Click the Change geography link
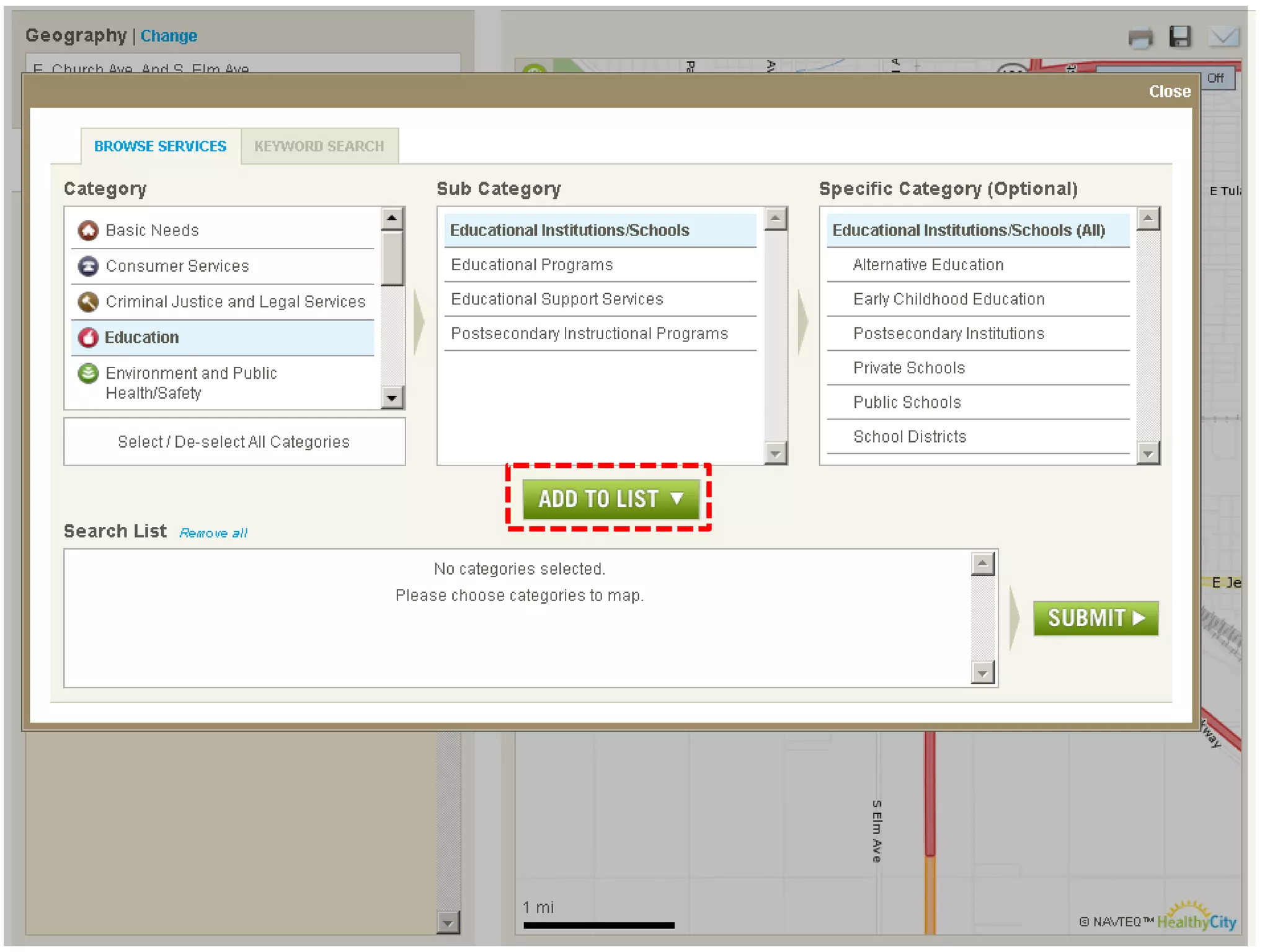This screenshot has width=1270, height=952. [169, 36]
